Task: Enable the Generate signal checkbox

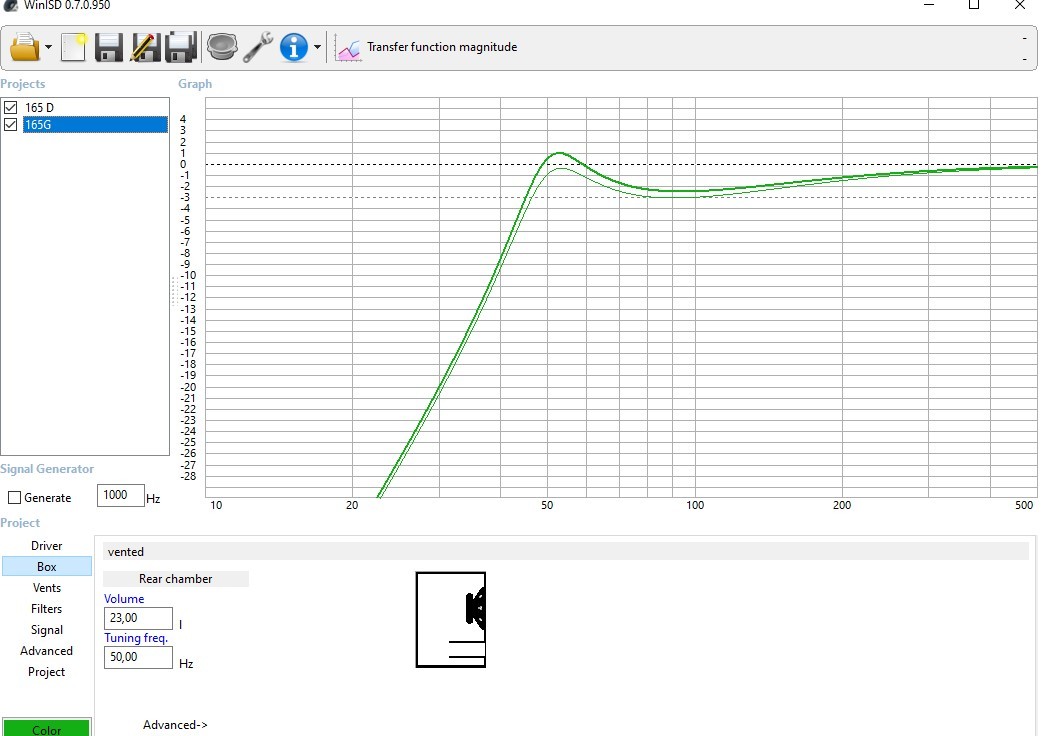Action: (15, 498)
